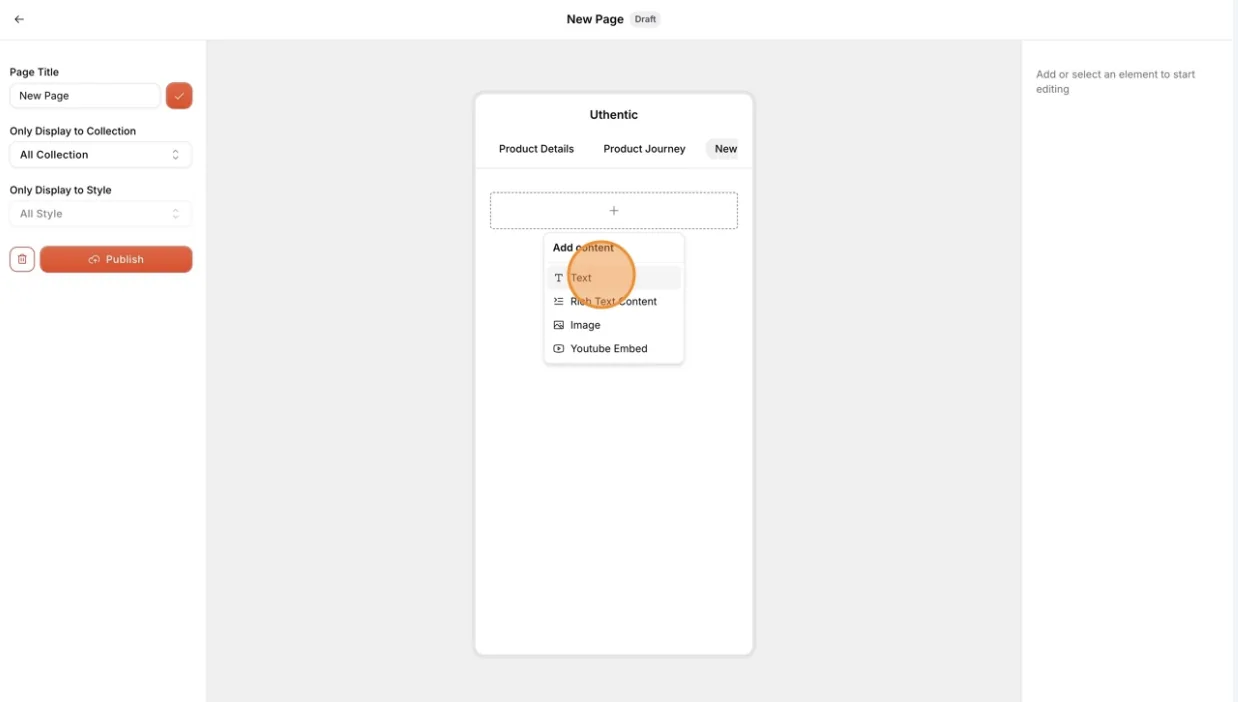Confirm page title with checkmark button
This screenshot has width=1238, height=702.
179,96
